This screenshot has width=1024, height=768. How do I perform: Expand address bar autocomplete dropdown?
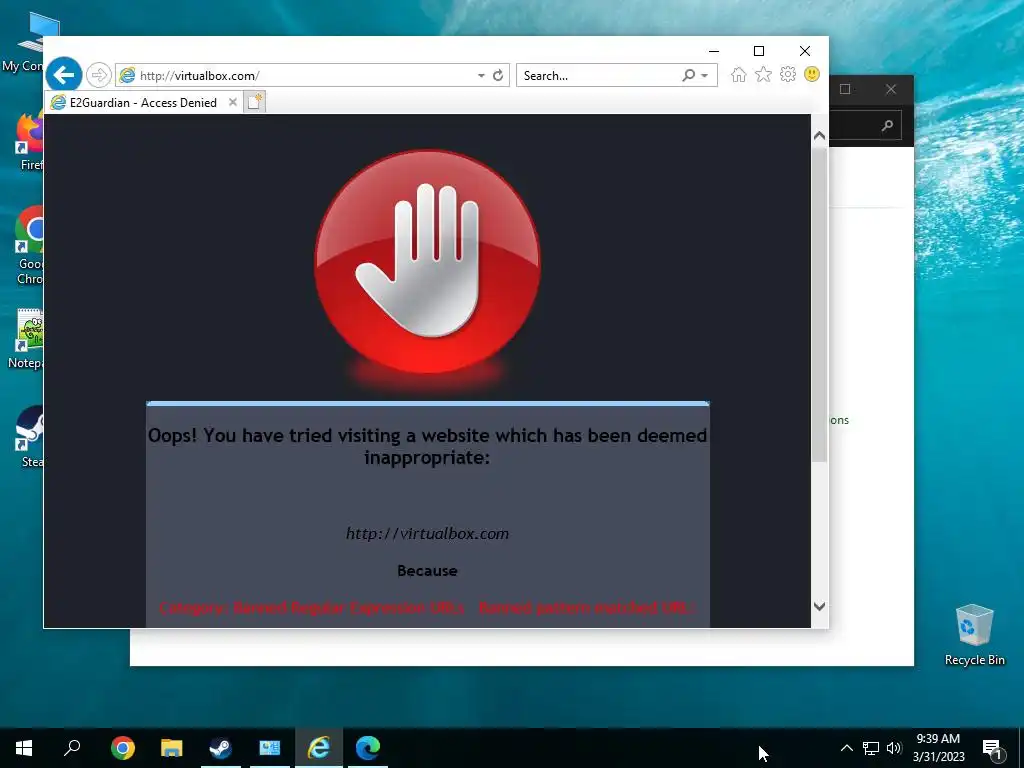coord(481,76)
